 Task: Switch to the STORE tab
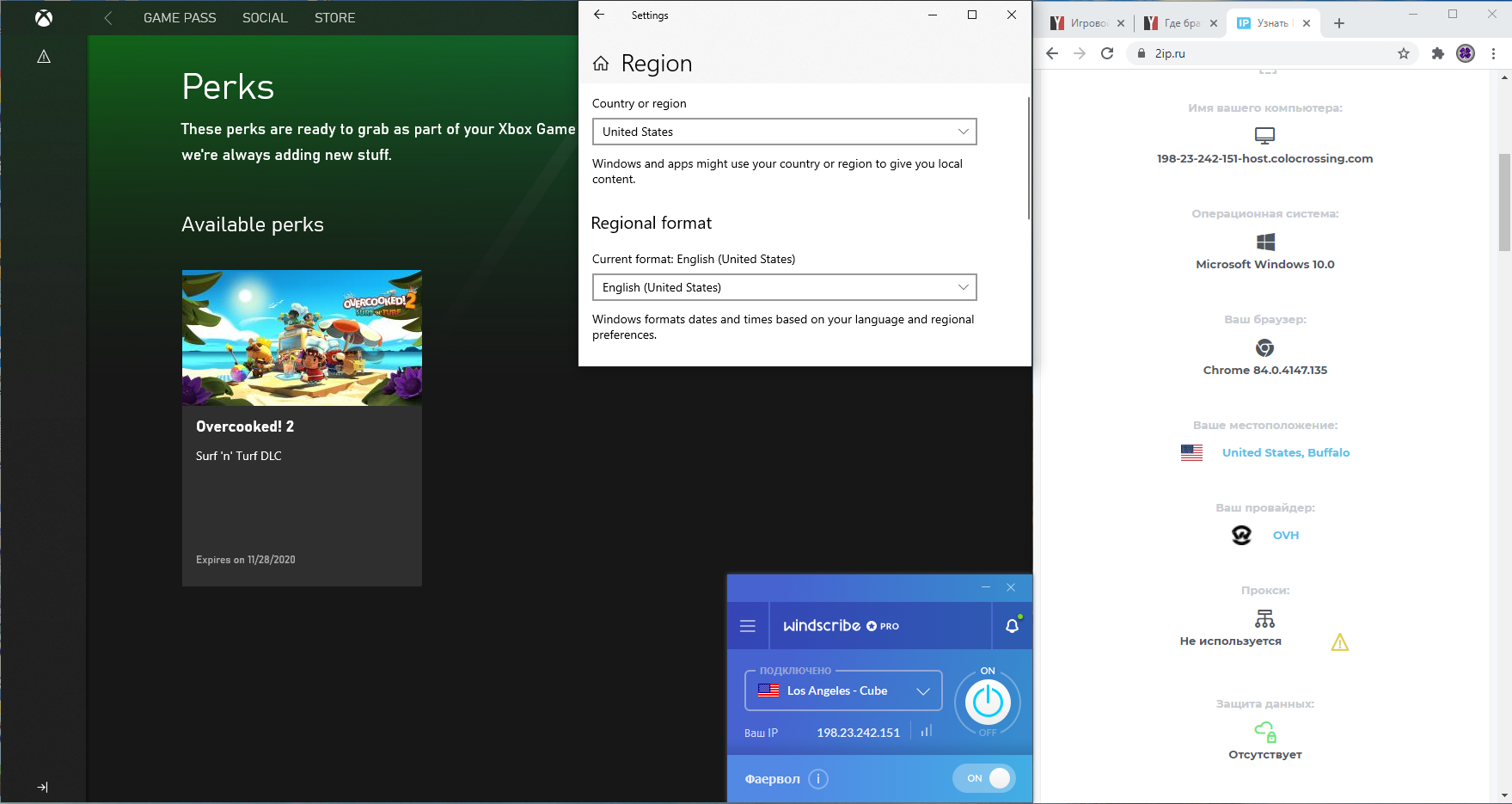click(x=334, y=18)
